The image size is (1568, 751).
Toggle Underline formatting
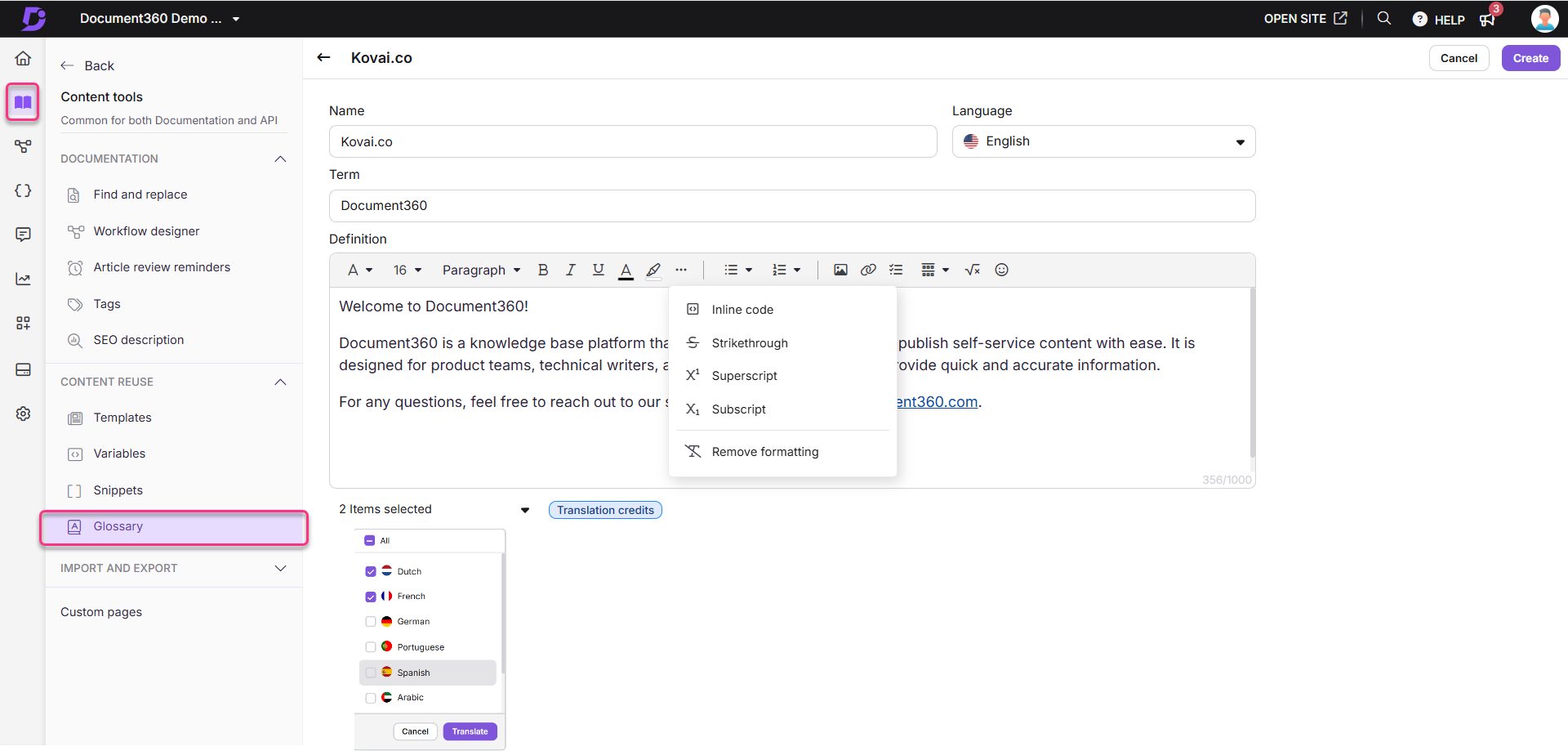[x=598, y=270]
